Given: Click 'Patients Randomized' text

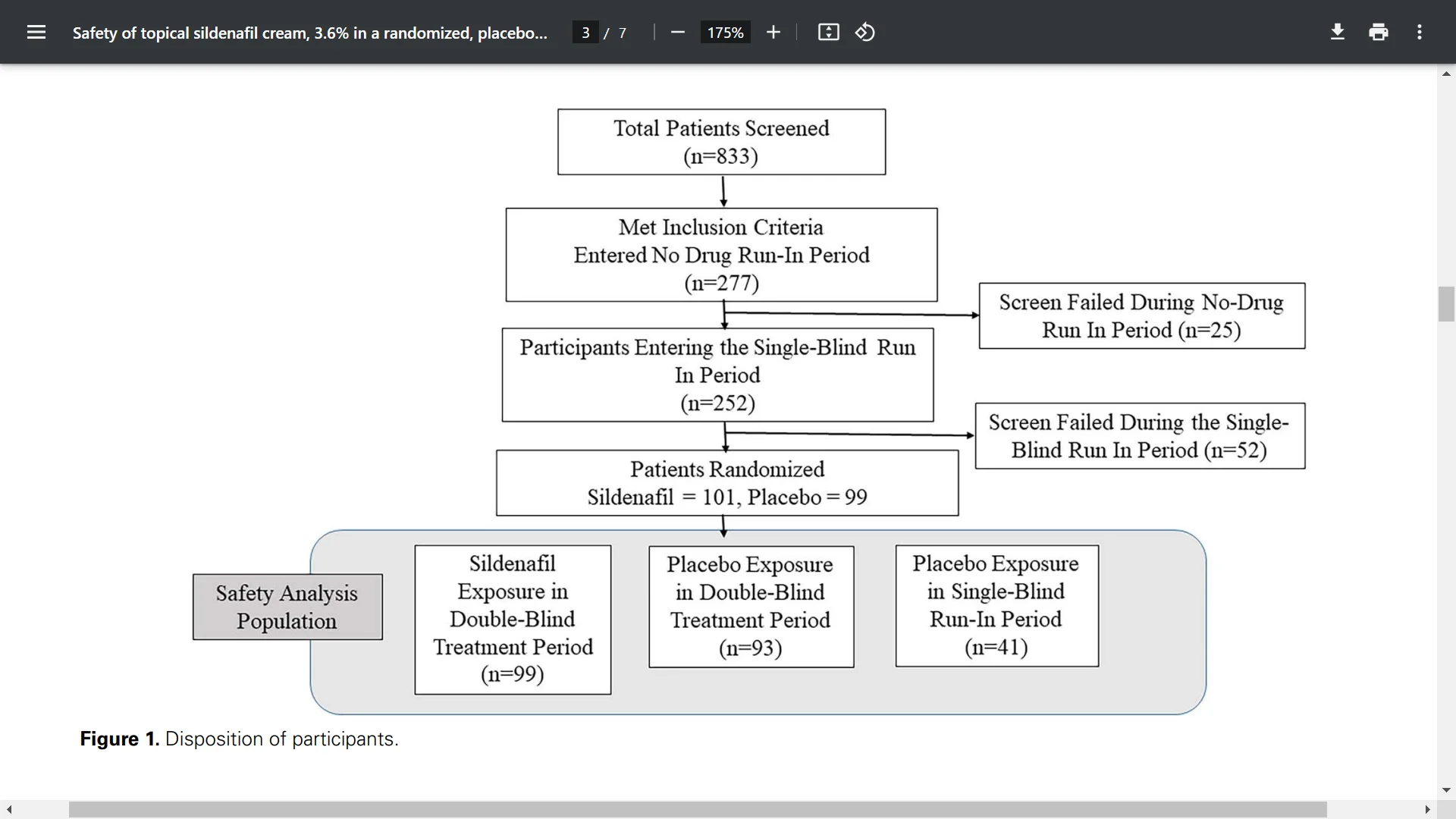Looking at the screenshot, I should (727, 469).
